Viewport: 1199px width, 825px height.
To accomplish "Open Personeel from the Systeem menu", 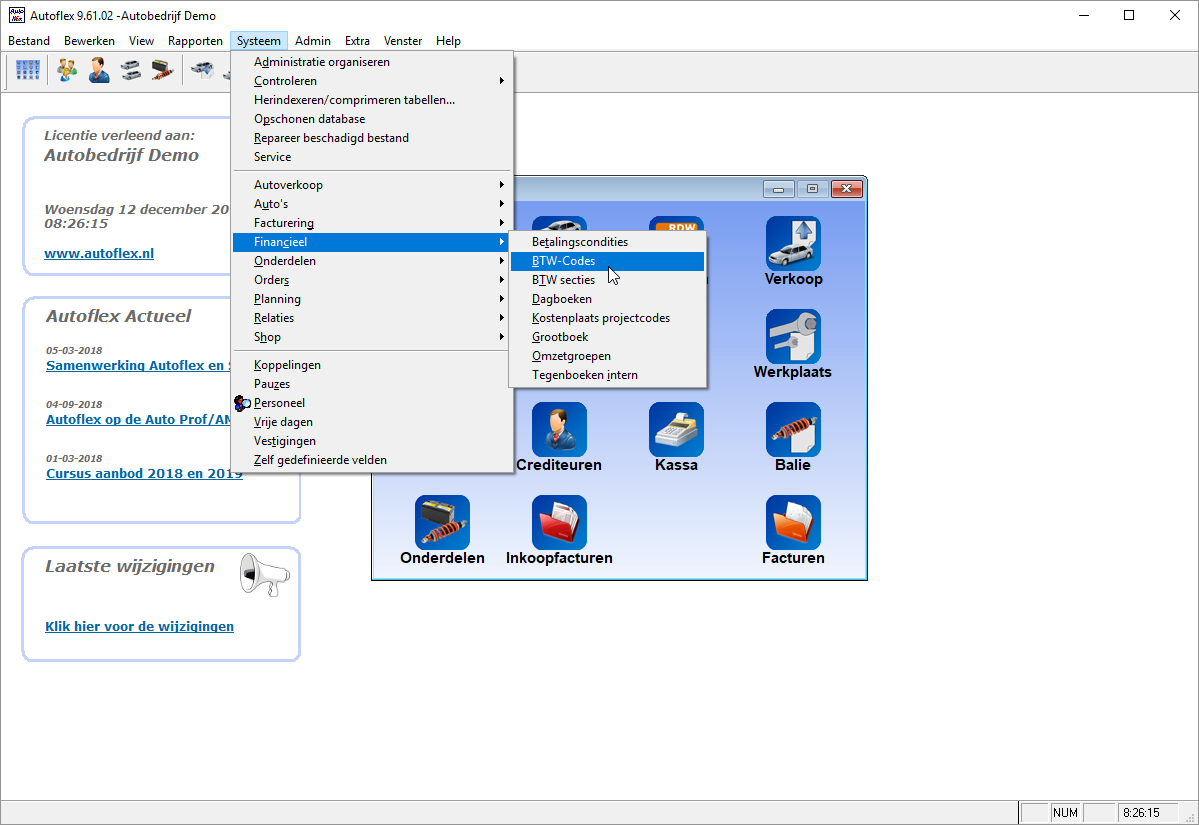I will (x=372, y=403).
